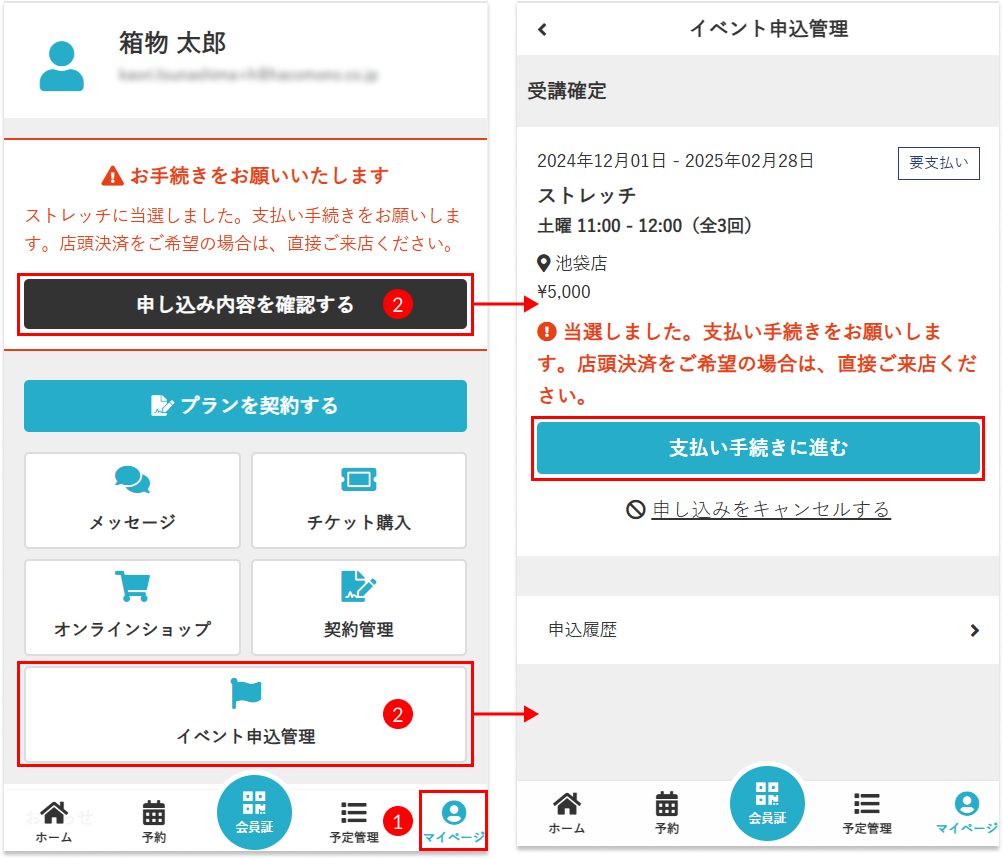Click the Contract a Plan (プランを契約する) button
The width and height of the screenshot is (1003, 859).
[x=245, y=406]
